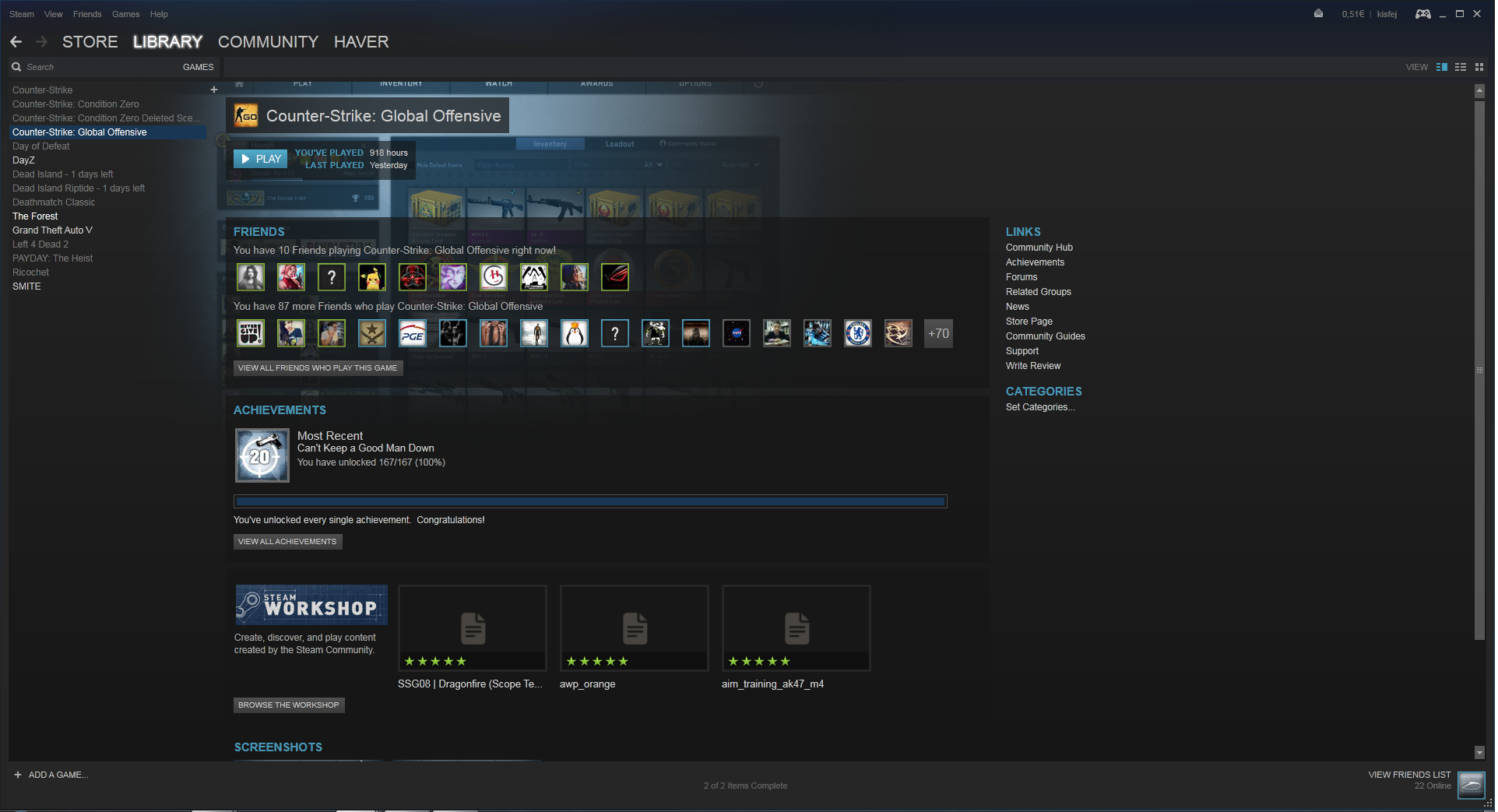
Task: Click View All Achievements button
Action: click(287, 541)
